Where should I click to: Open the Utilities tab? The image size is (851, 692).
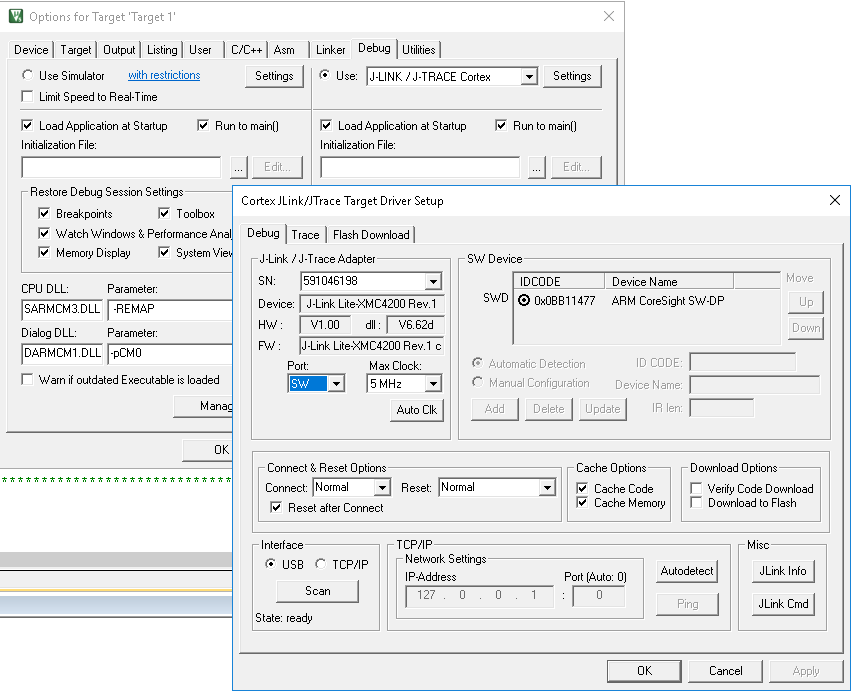point(418,50)
